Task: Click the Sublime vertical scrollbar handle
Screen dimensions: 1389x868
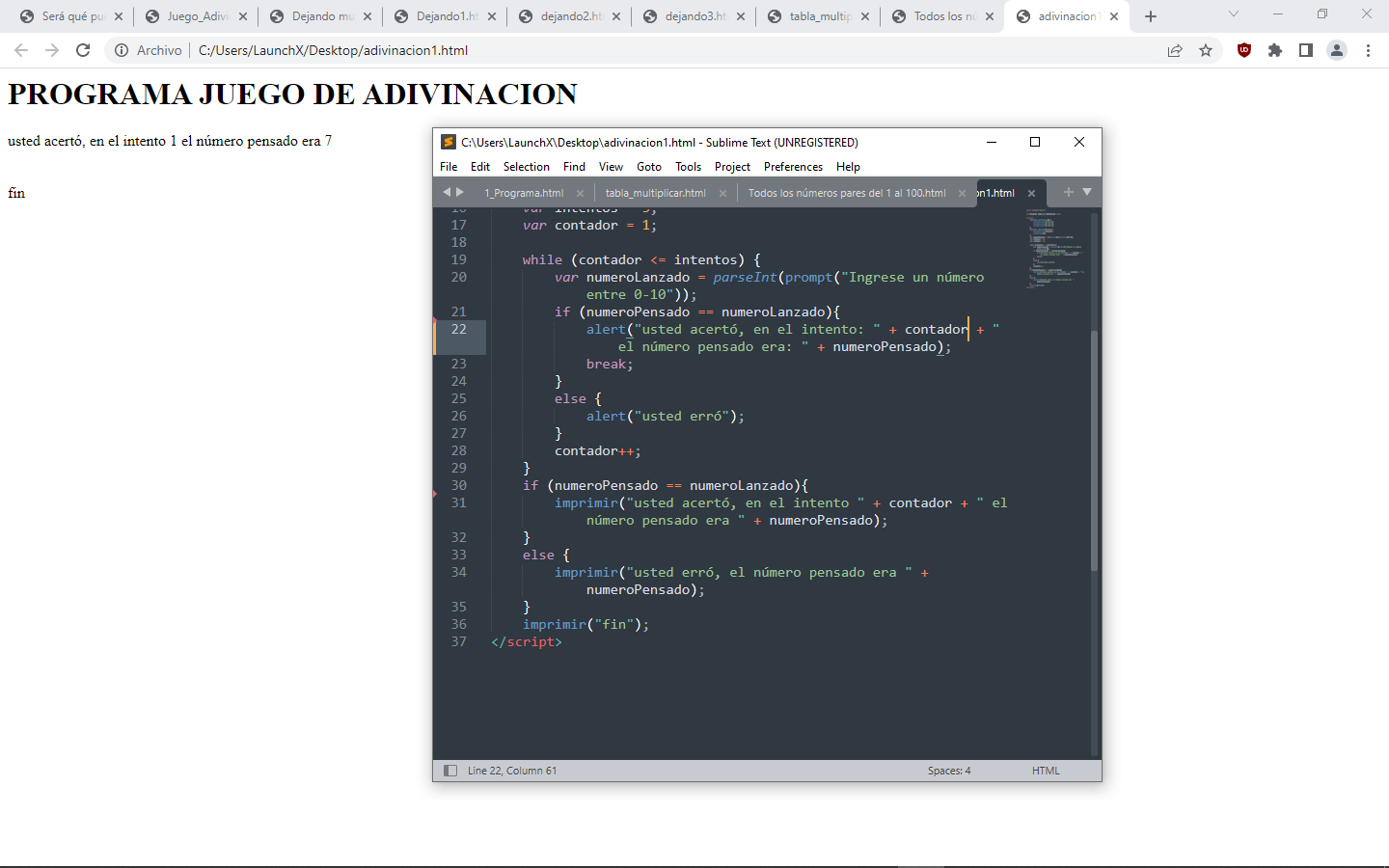Action: pos(1094,450)
